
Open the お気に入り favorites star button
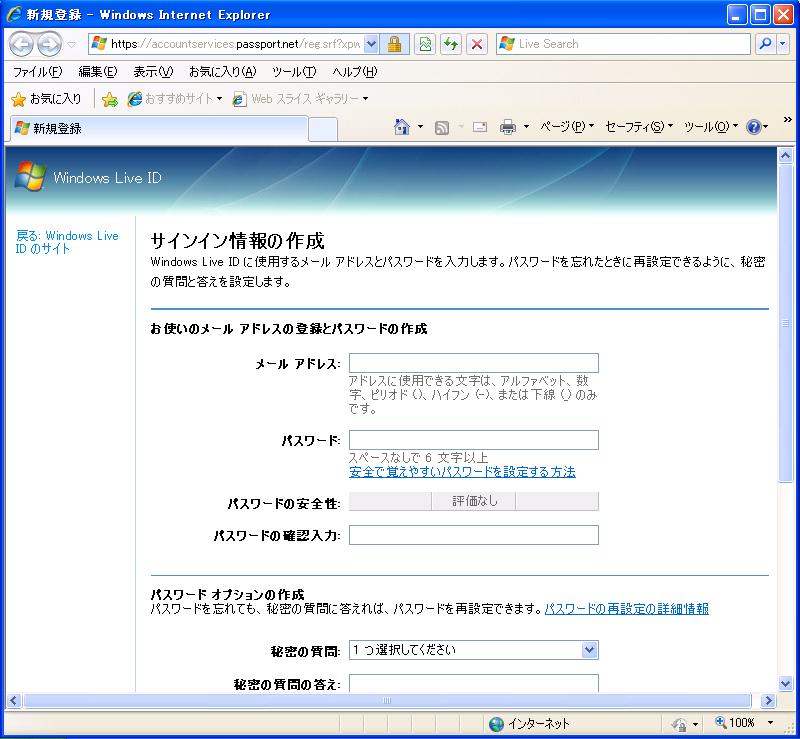(46, 99)
